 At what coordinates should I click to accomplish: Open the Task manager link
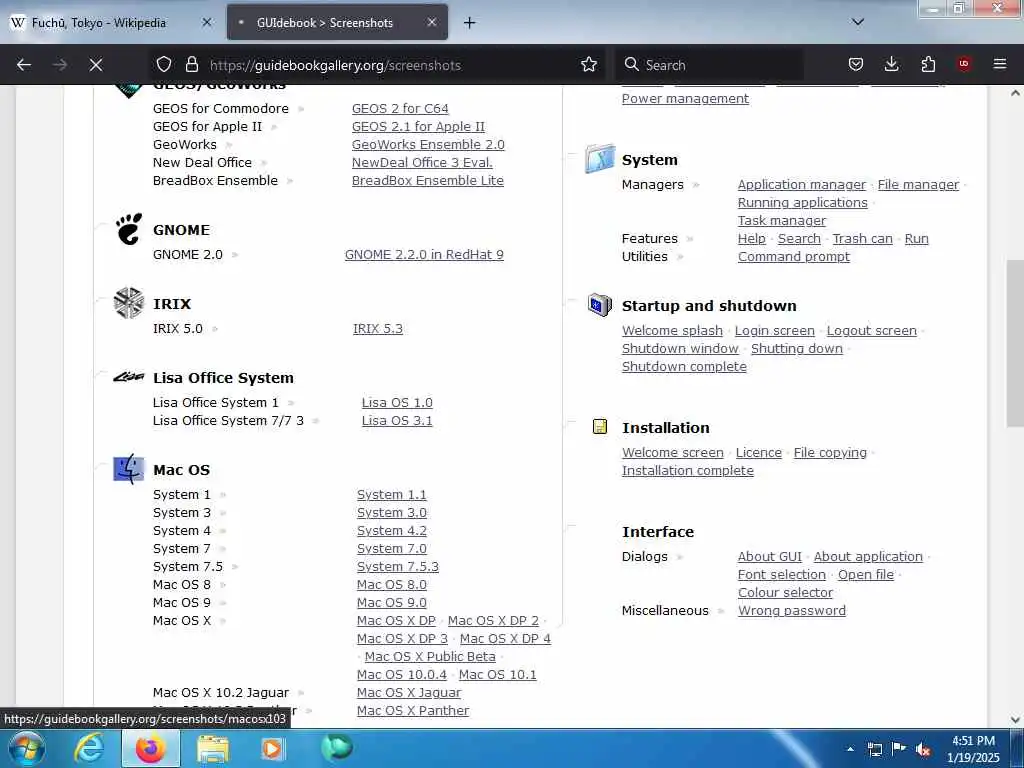(x=782, y=221)
